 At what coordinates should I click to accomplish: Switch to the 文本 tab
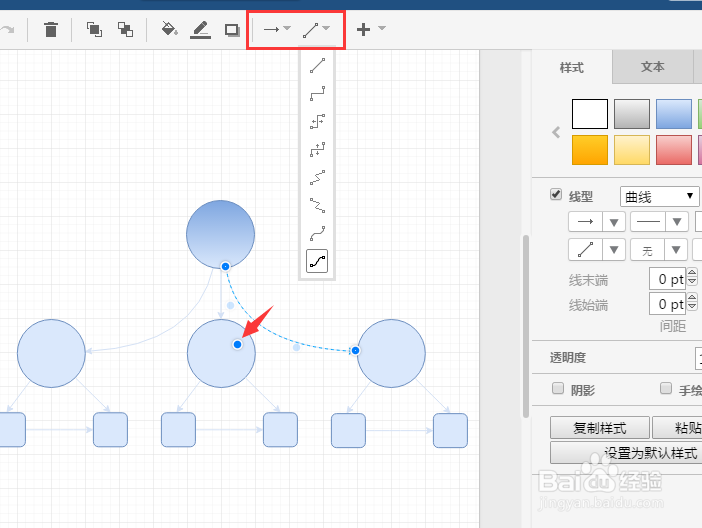652,67
